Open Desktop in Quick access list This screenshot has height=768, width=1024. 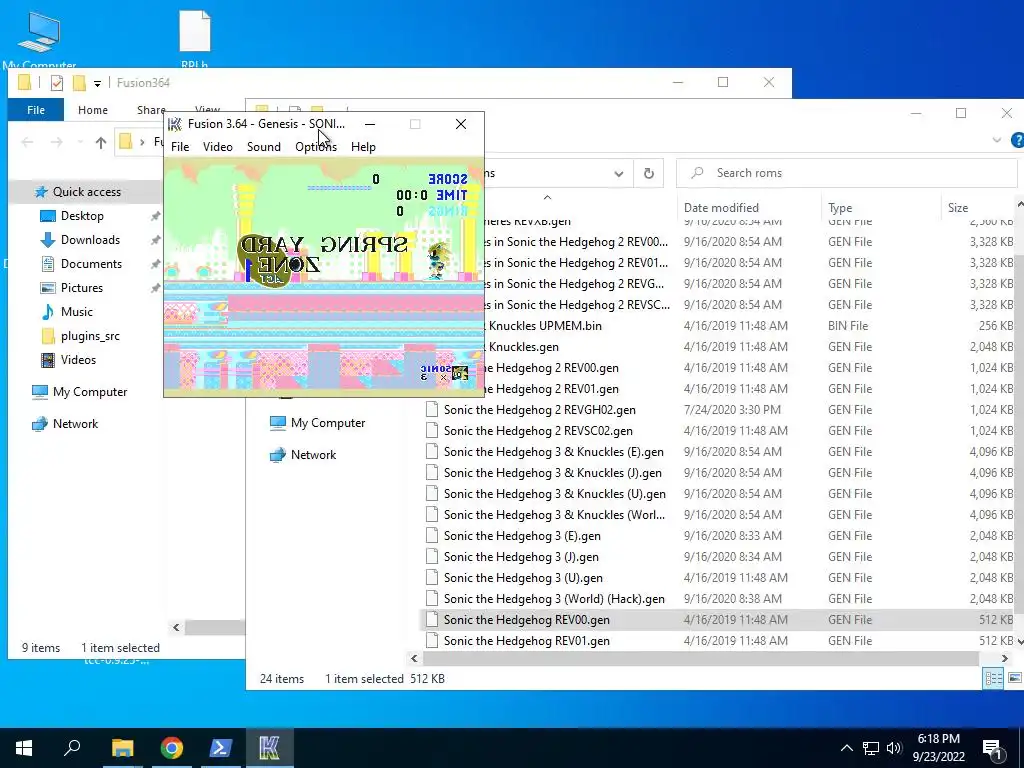point(82,216)
